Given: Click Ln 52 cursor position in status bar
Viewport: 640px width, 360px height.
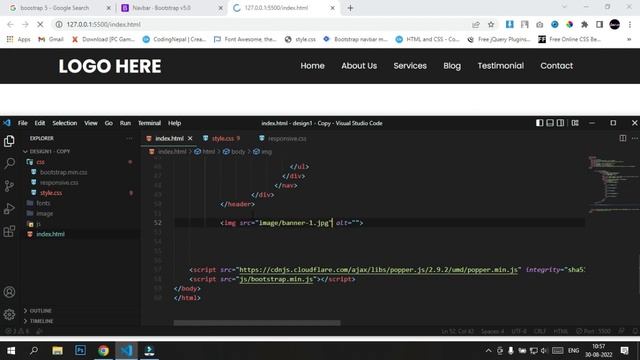Looking at the screenshot, I should (457, 331).
